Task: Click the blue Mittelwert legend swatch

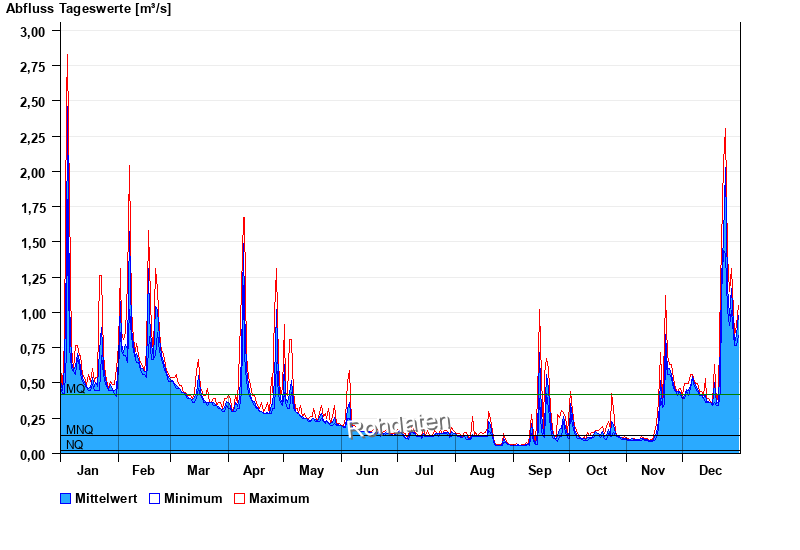Action: [66, 498]
